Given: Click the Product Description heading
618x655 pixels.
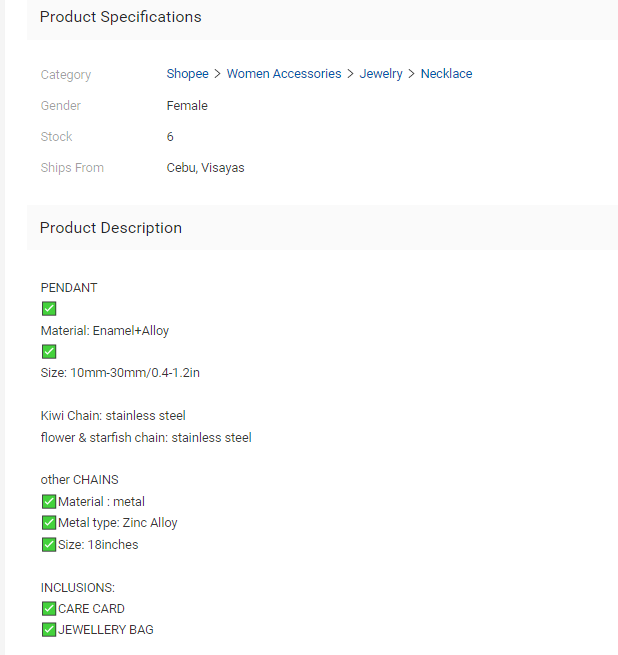Looking at the screenshot, I should [x=111, y=228].
